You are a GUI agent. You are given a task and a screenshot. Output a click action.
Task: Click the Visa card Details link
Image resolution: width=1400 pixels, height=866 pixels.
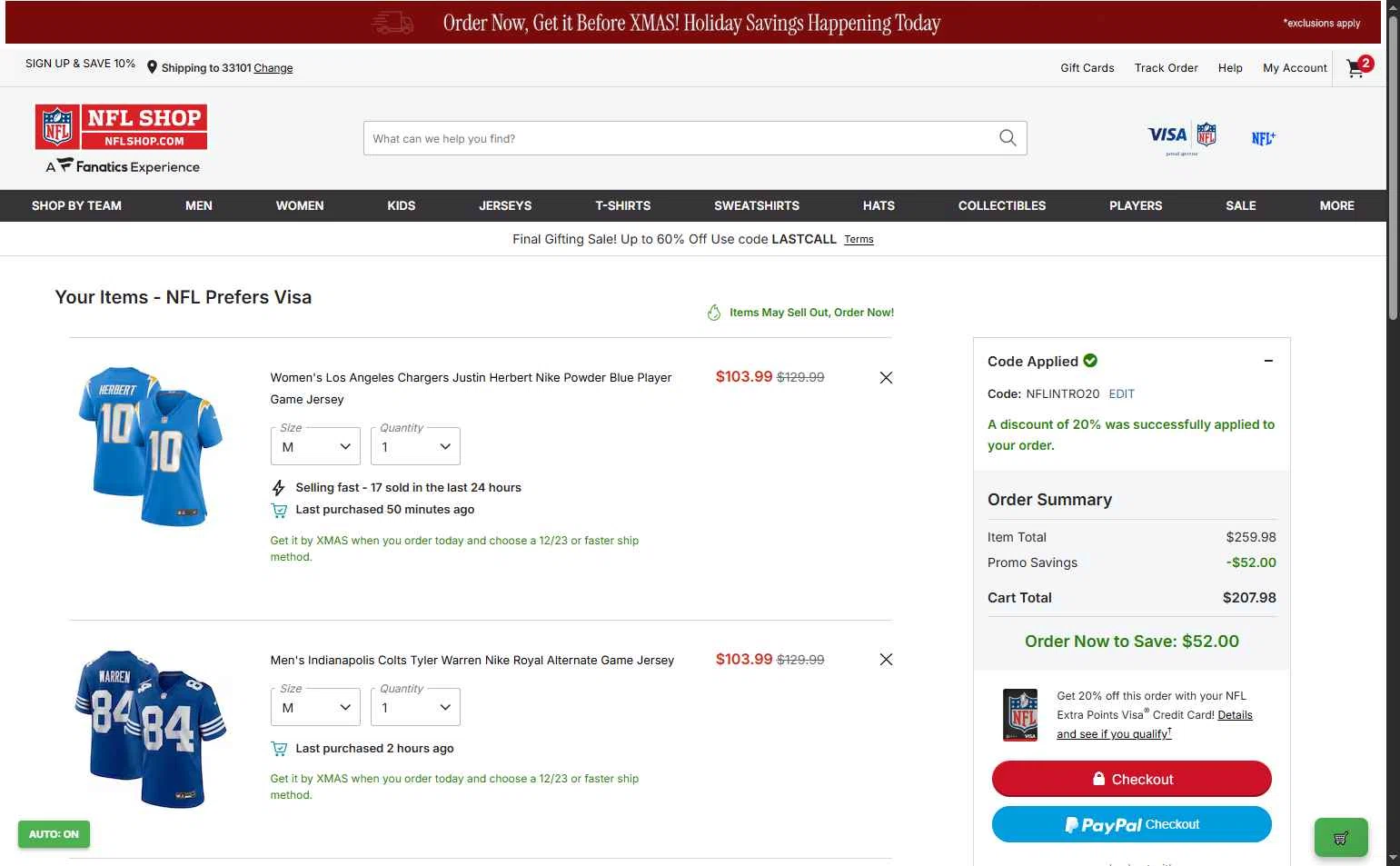1235,715
